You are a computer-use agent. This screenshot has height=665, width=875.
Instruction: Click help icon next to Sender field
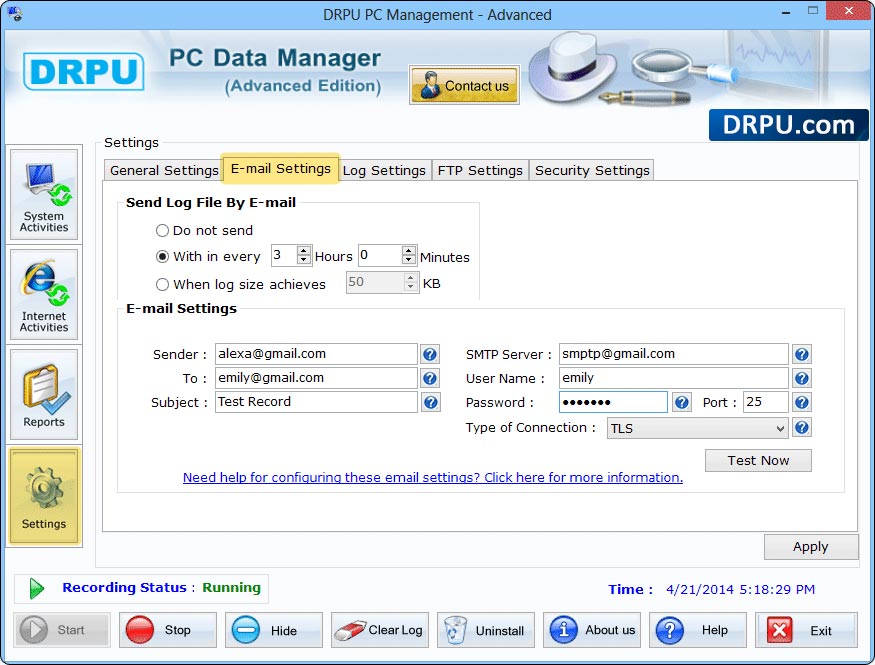point(430,354)
